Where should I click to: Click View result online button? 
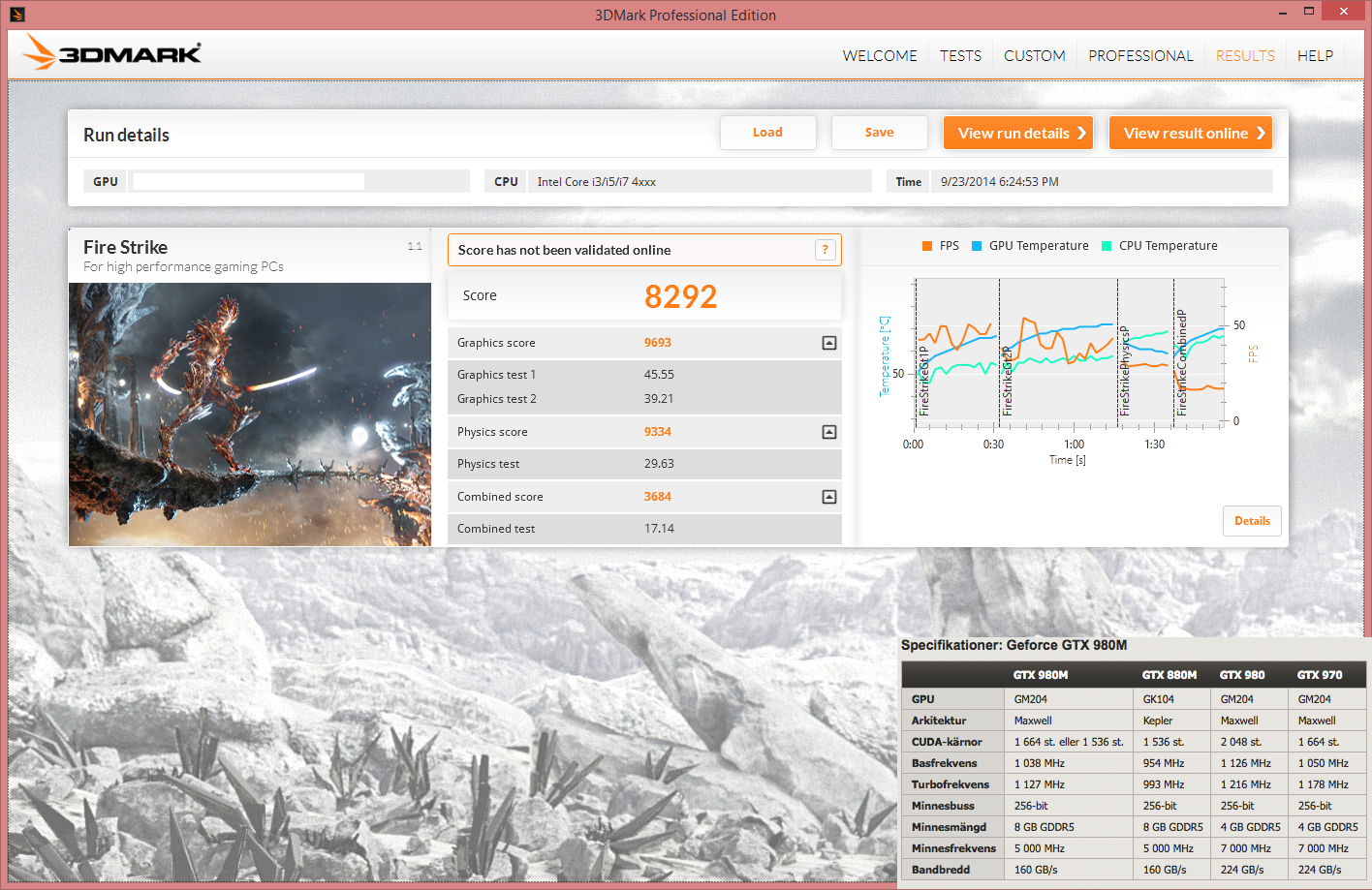point(1191,134)
